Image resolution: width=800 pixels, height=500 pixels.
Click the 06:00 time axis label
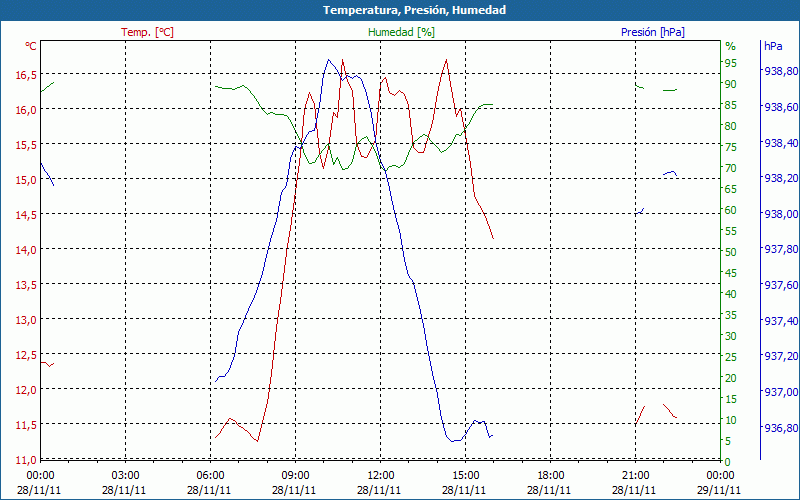coord(210,476)
